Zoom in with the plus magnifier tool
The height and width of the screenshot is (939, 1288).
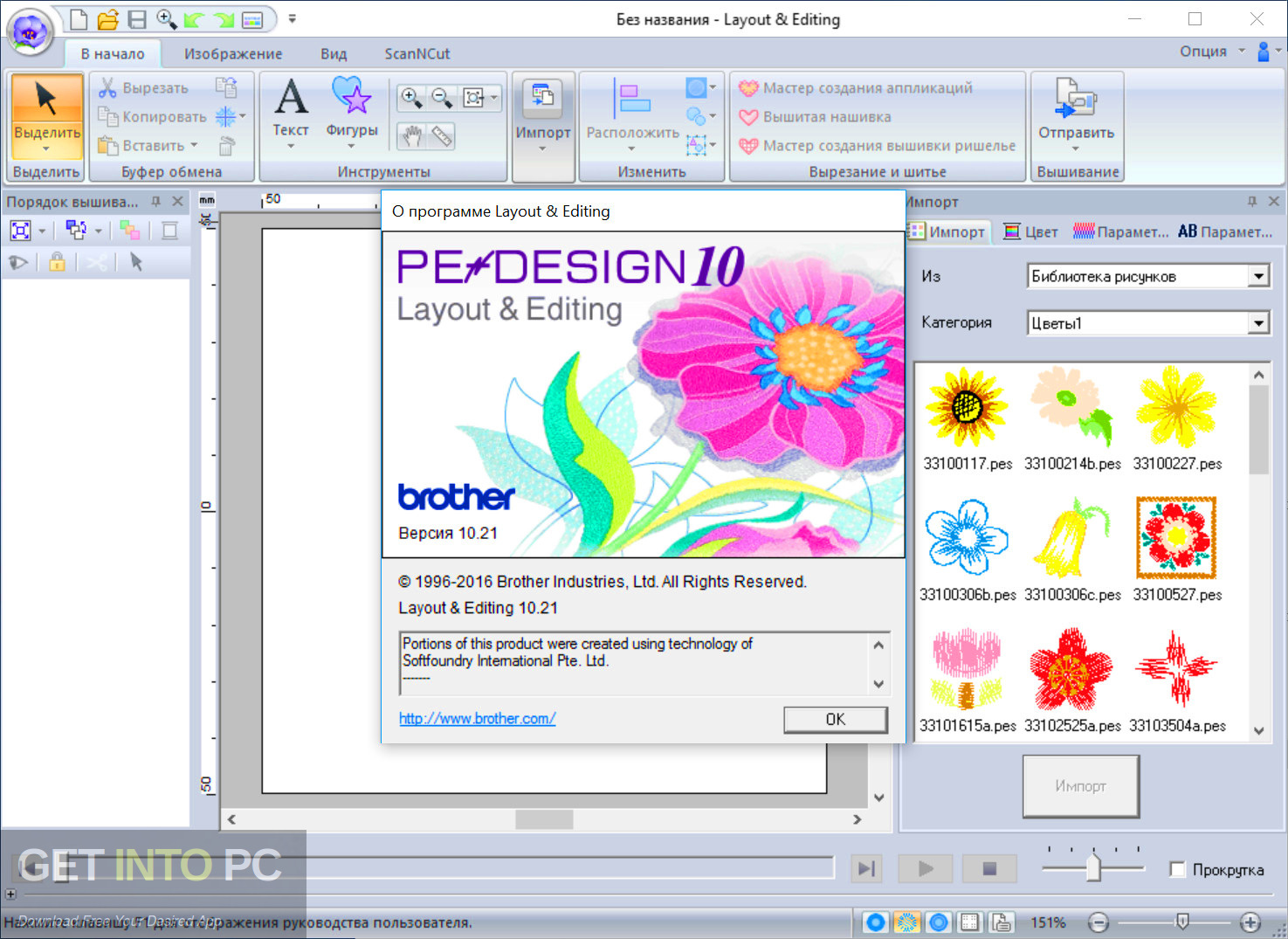point(411,98)
